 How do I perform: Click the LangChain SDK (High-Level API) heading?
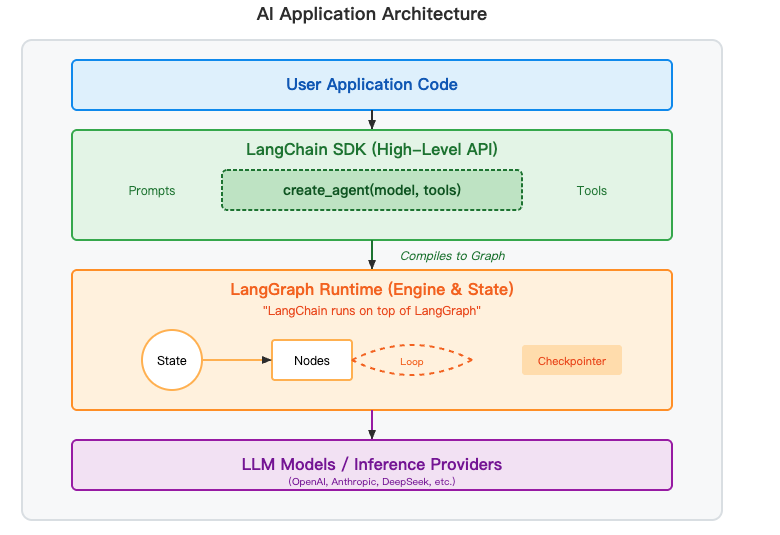pos(372,149)
